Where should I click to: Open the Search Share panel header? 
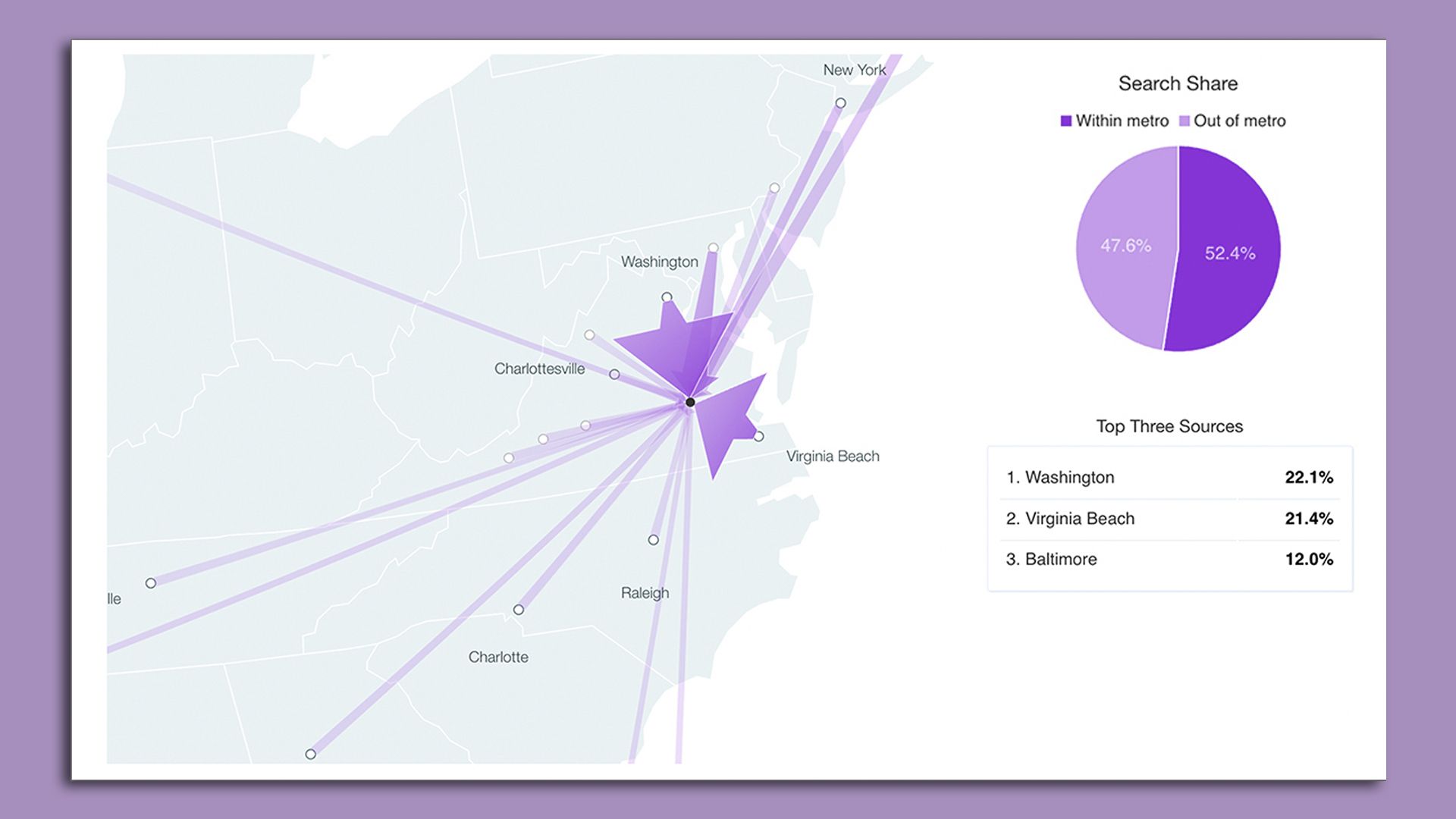(x=1178, y=83)
